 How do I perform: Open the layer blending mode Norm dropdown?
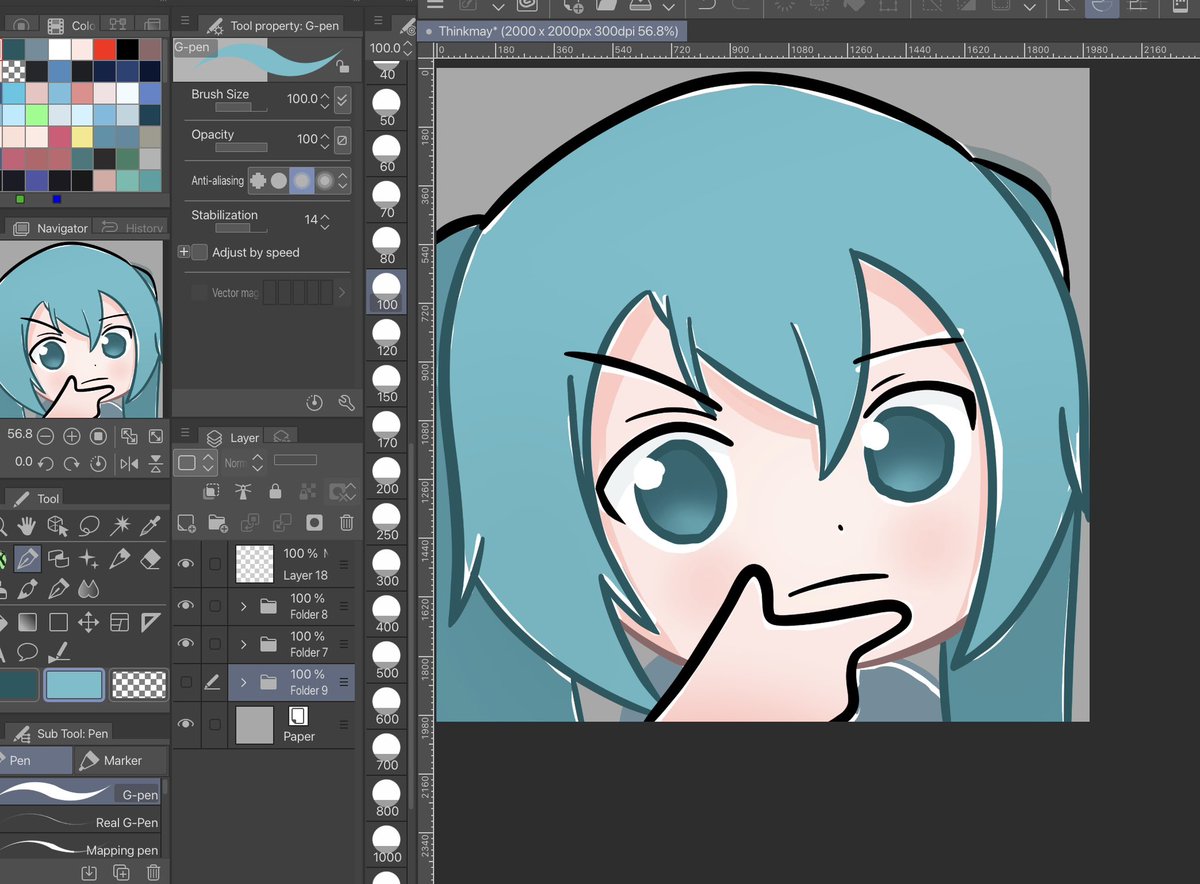coord(244,463)
